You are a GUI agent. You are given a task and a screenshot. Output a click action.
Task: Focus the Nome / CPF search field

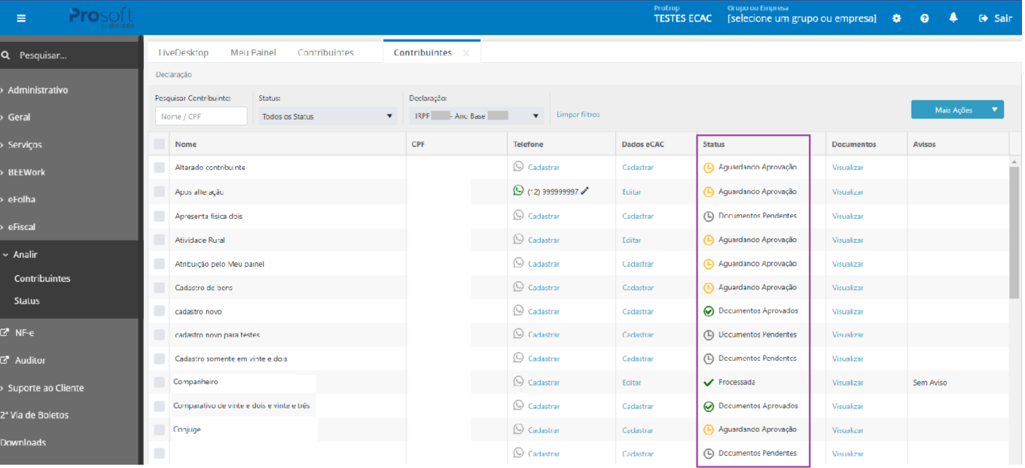tap(201, 116)
